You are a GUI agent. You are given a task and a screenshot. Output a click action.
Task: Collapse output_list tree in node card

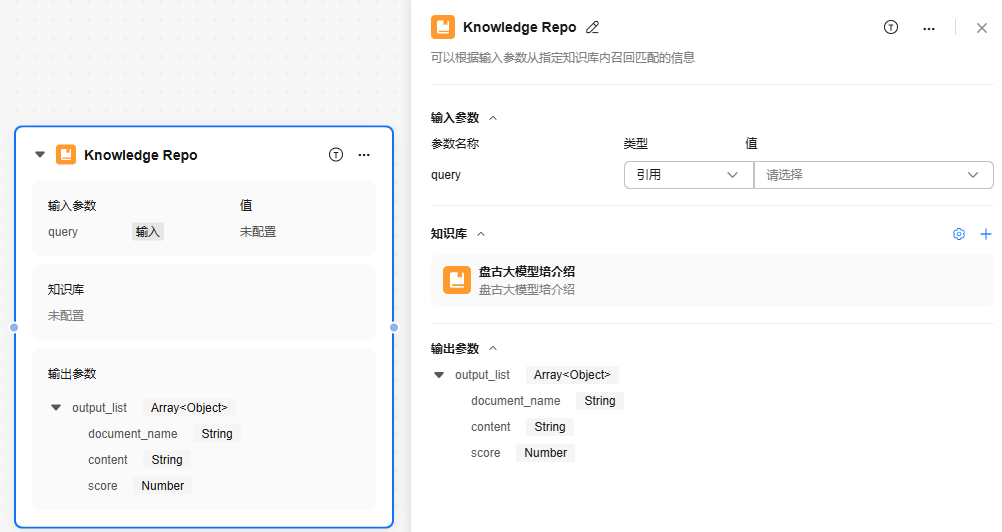(56, 408)
